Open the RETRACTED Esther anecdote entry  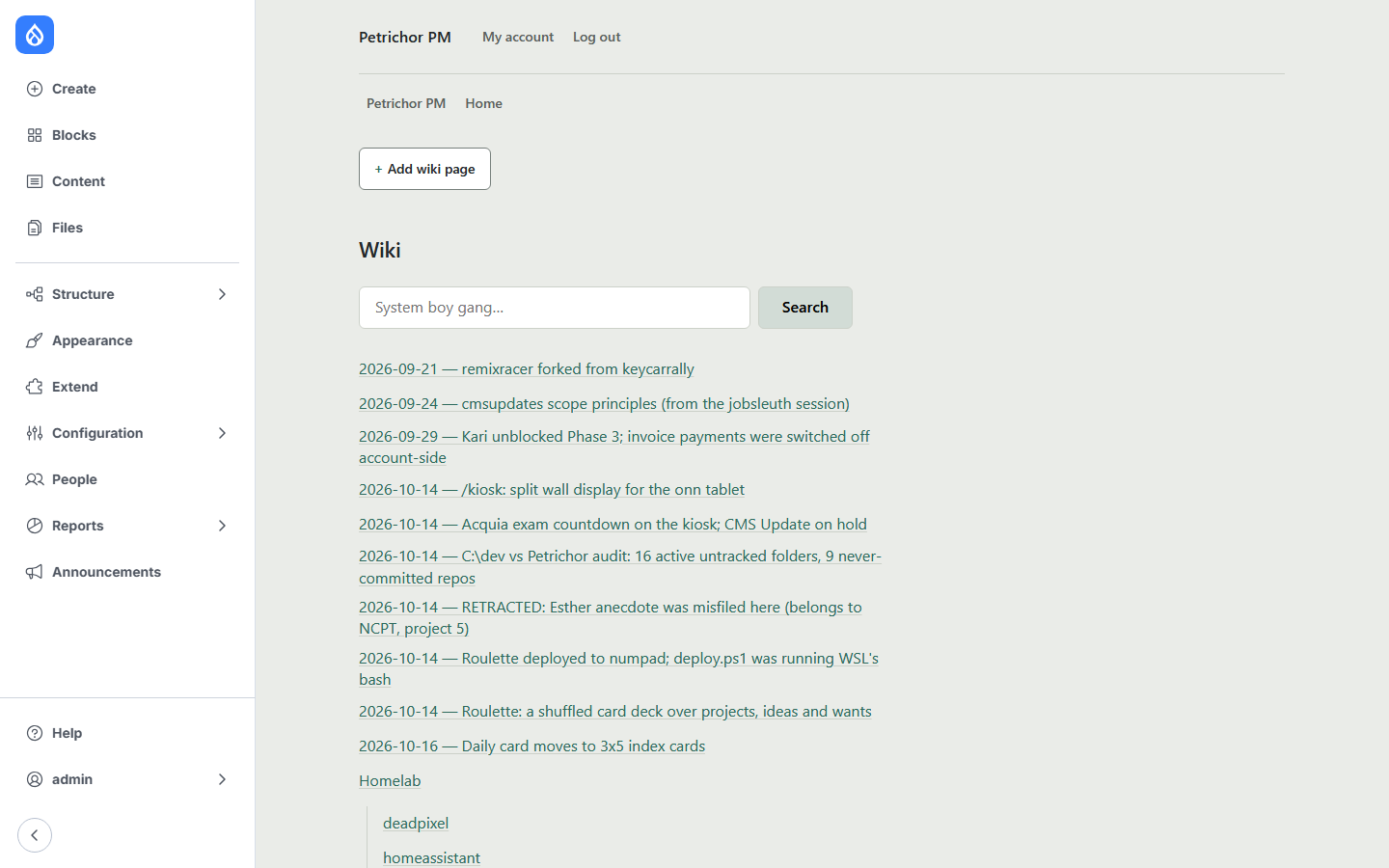pos(611,617)
